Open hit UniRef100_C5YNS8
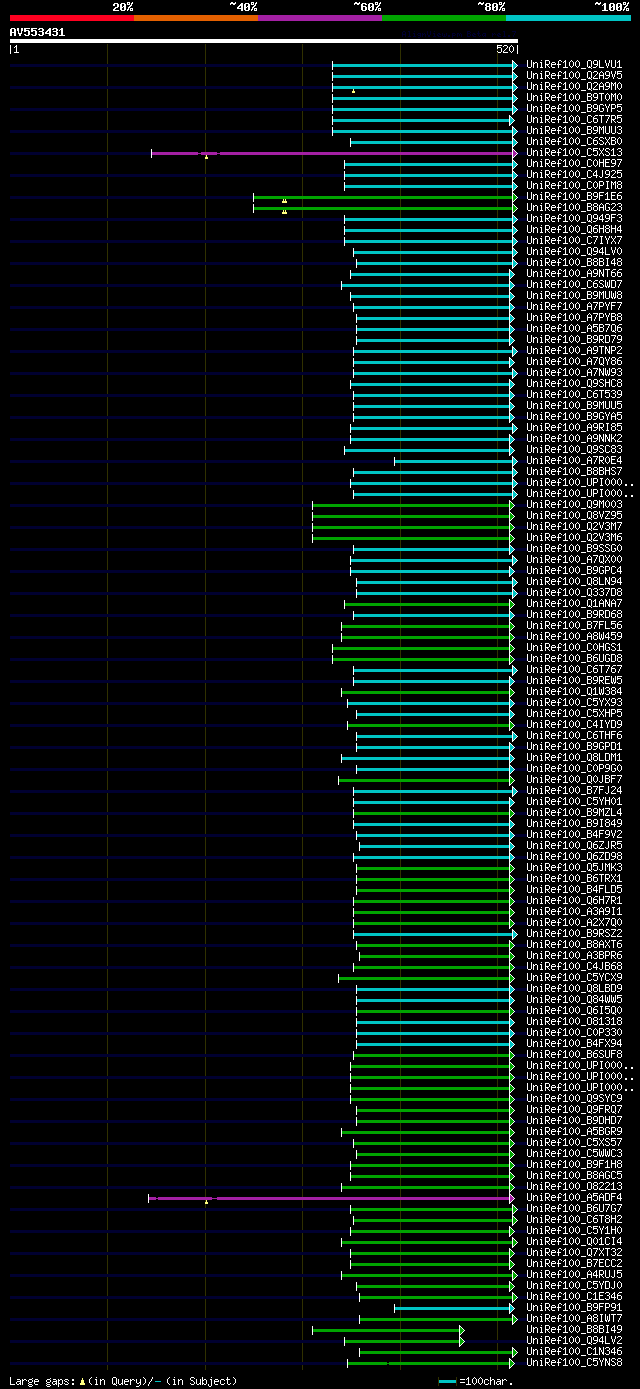 point(574,1363)
